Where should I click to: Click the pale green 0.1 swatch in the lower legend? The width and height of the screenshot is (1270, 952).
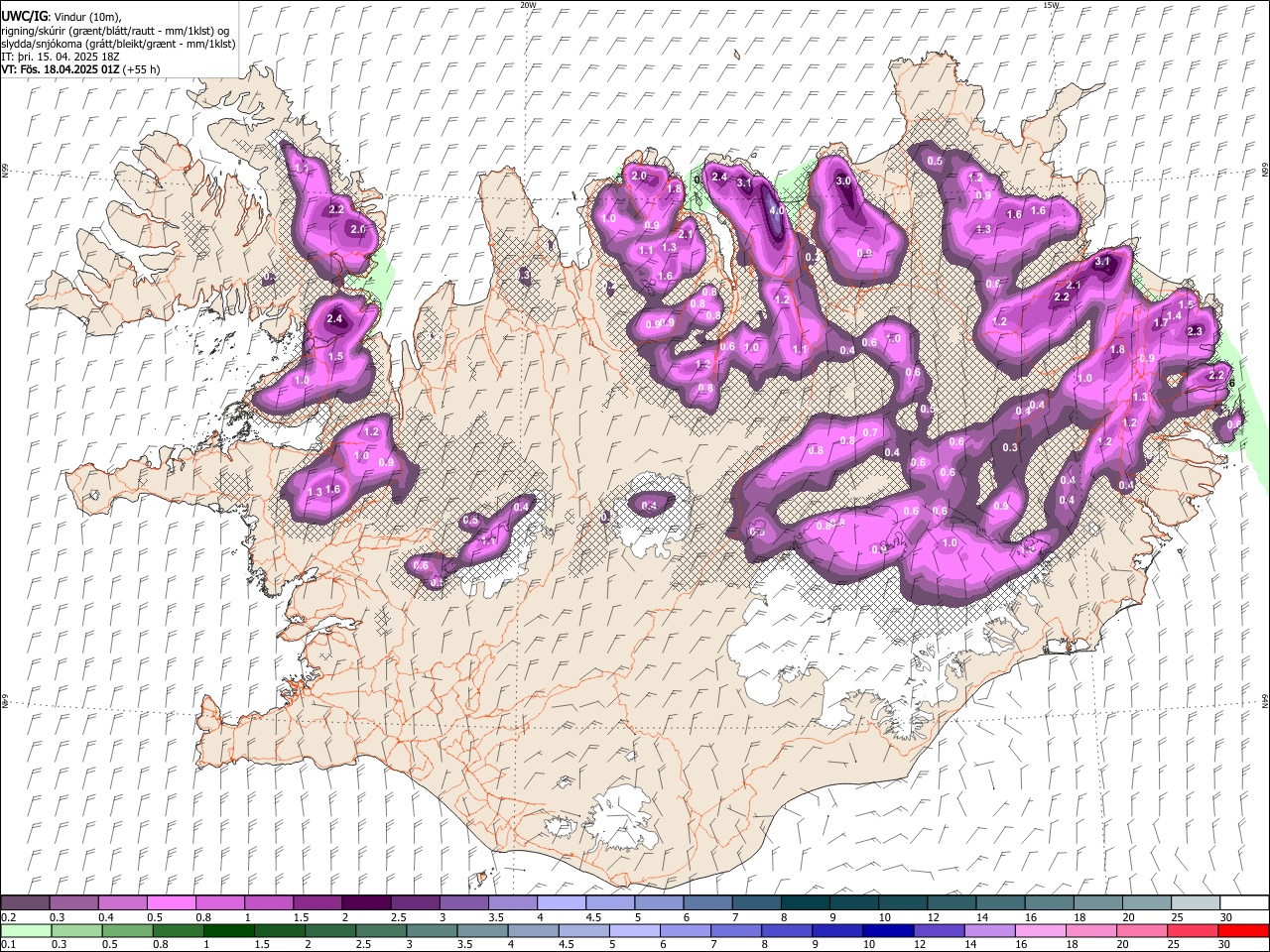point(26,930)
